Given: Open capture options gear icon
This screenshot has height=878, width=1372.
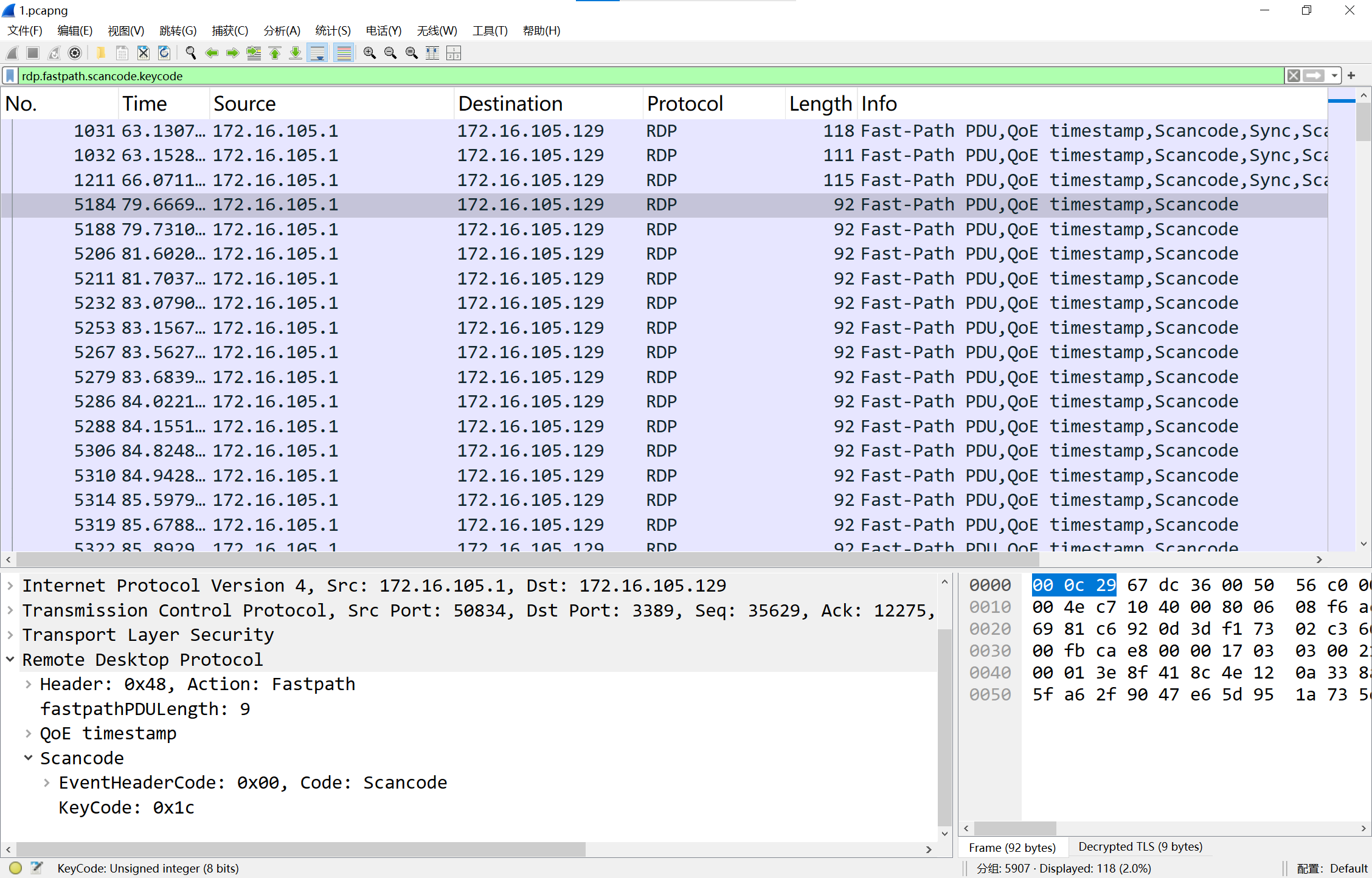Looking at the screenshot, I should [x=75, y=54].
